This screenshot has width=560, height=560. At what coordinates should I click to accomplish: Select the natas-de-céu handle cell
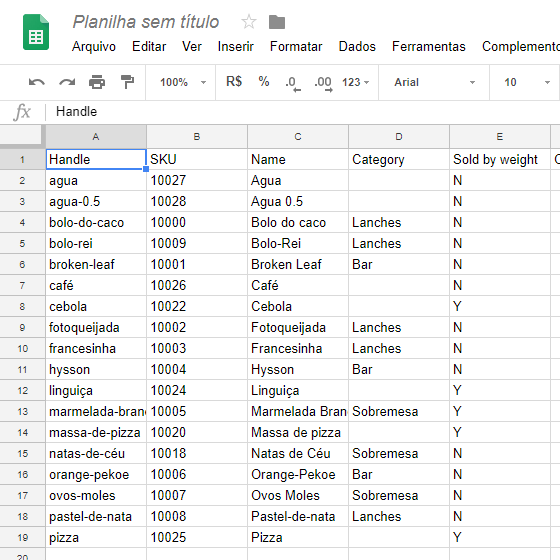[96, 454]
